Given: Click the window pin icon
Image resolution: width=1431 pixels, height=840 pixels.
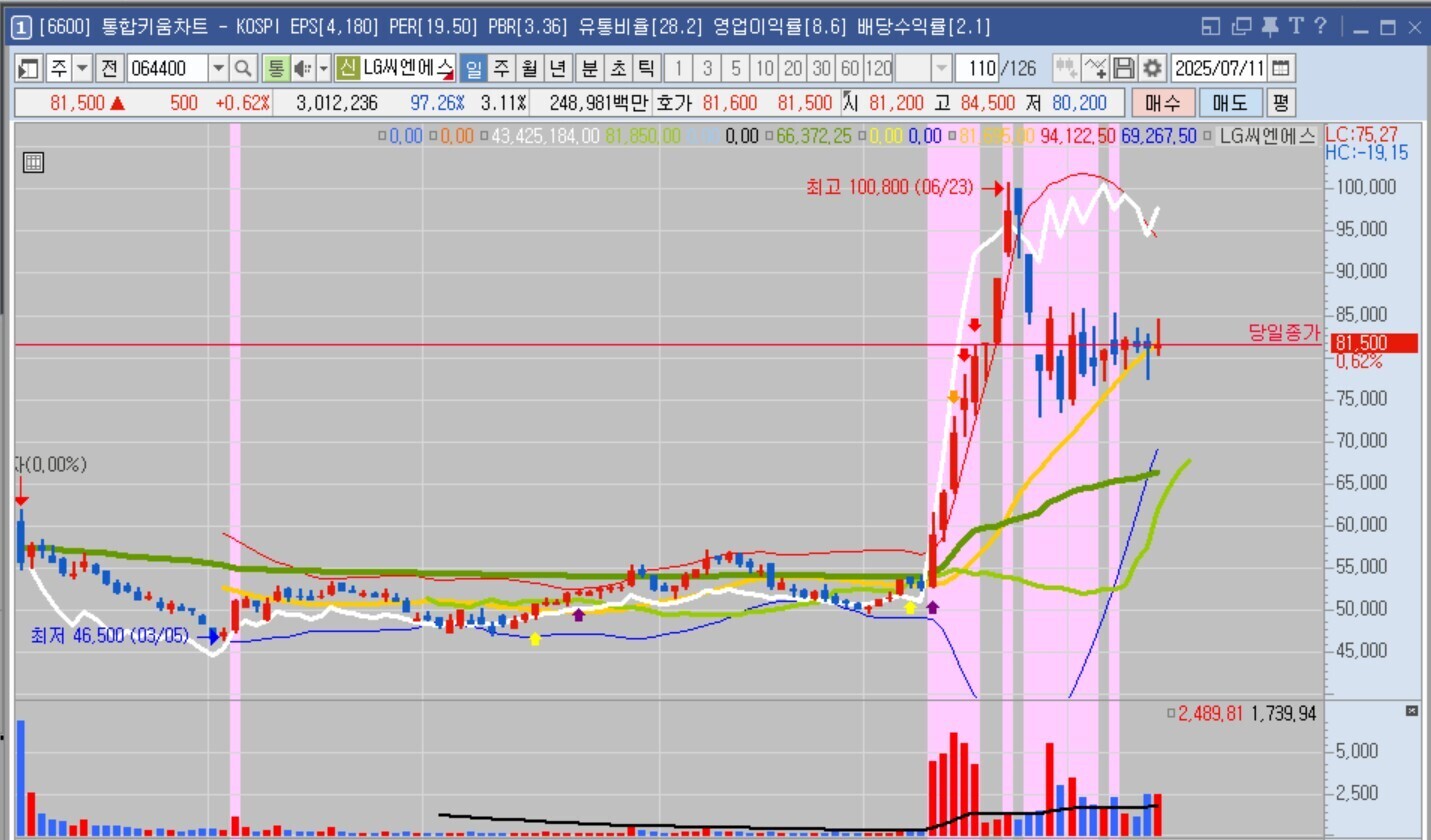Looking at the screenshot, I should (1271, 27).
